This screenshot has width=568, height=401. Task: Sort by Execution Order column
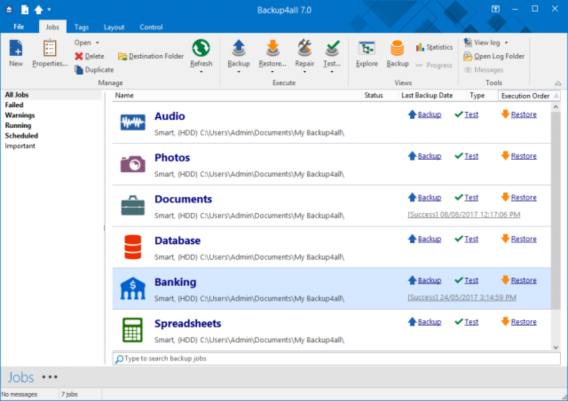coord(525,96)
